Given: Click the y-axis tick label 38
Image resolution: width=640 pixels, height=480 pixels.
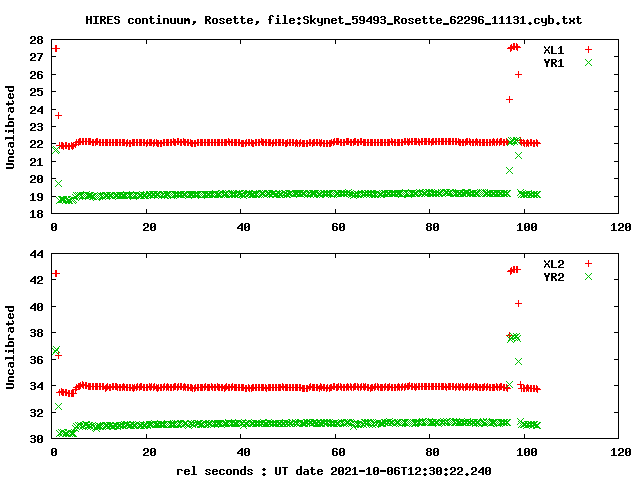Looking at the screenshot, I should (x=36, y=333).
